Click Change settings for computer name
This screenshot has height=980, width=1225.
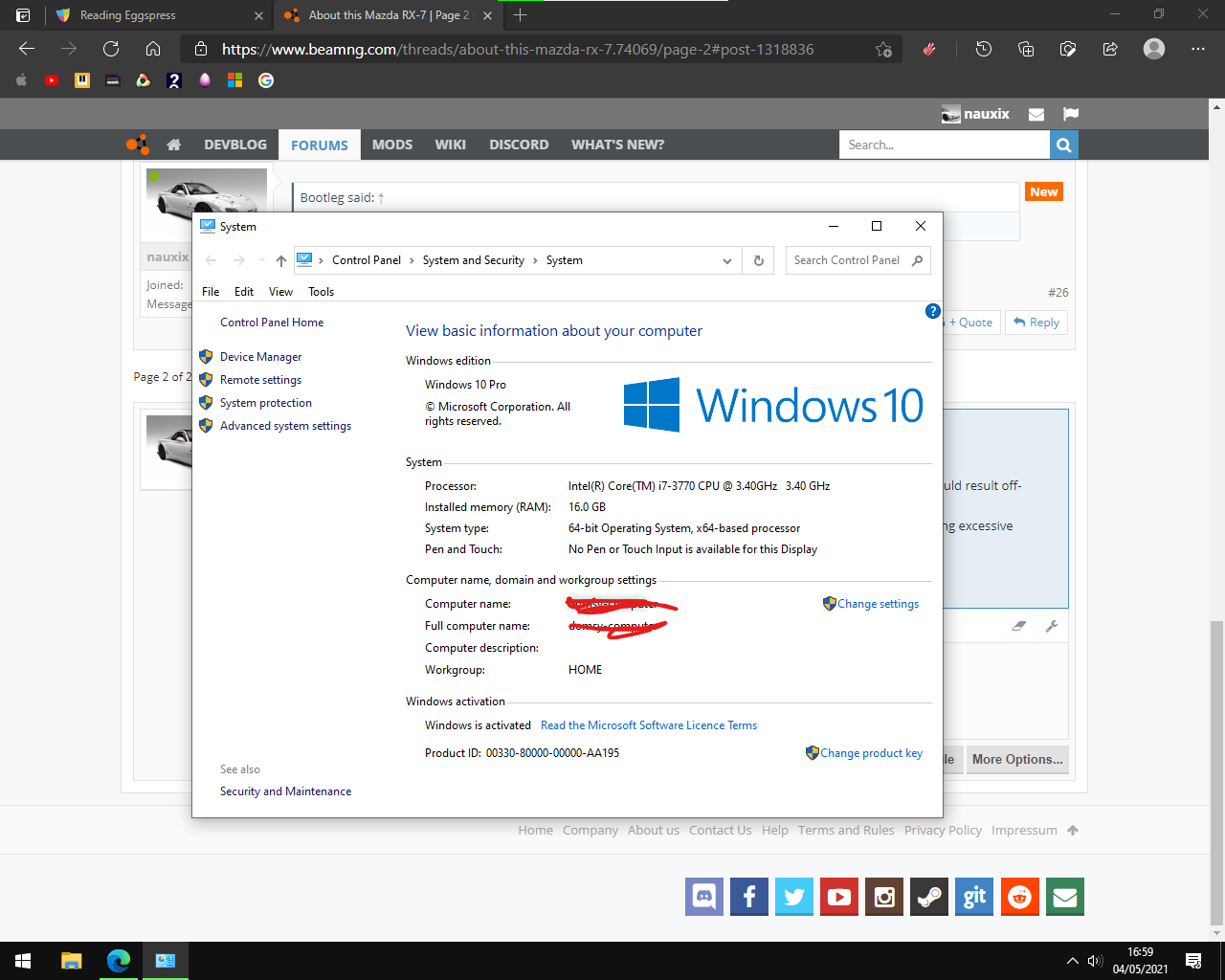[878, 604]
